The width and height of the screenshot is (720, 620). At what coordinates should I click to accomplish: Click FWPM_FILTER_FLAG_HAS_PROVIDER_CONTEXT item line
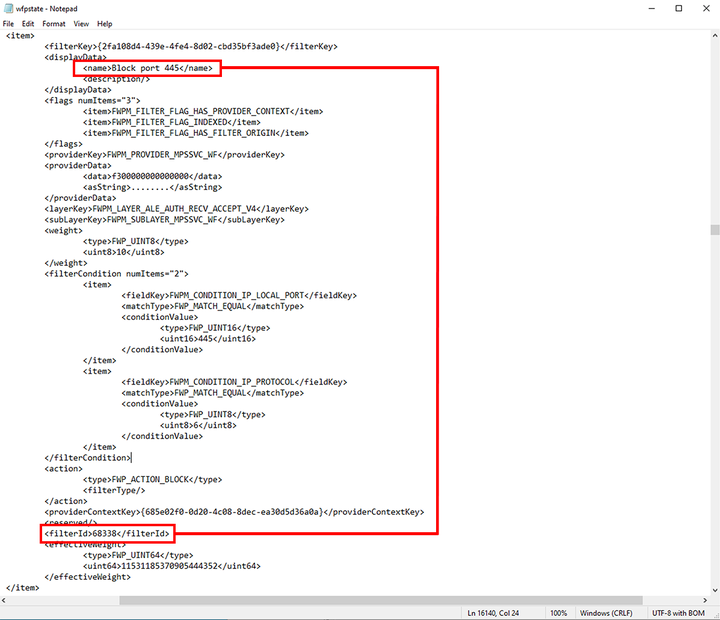[203, 111]
